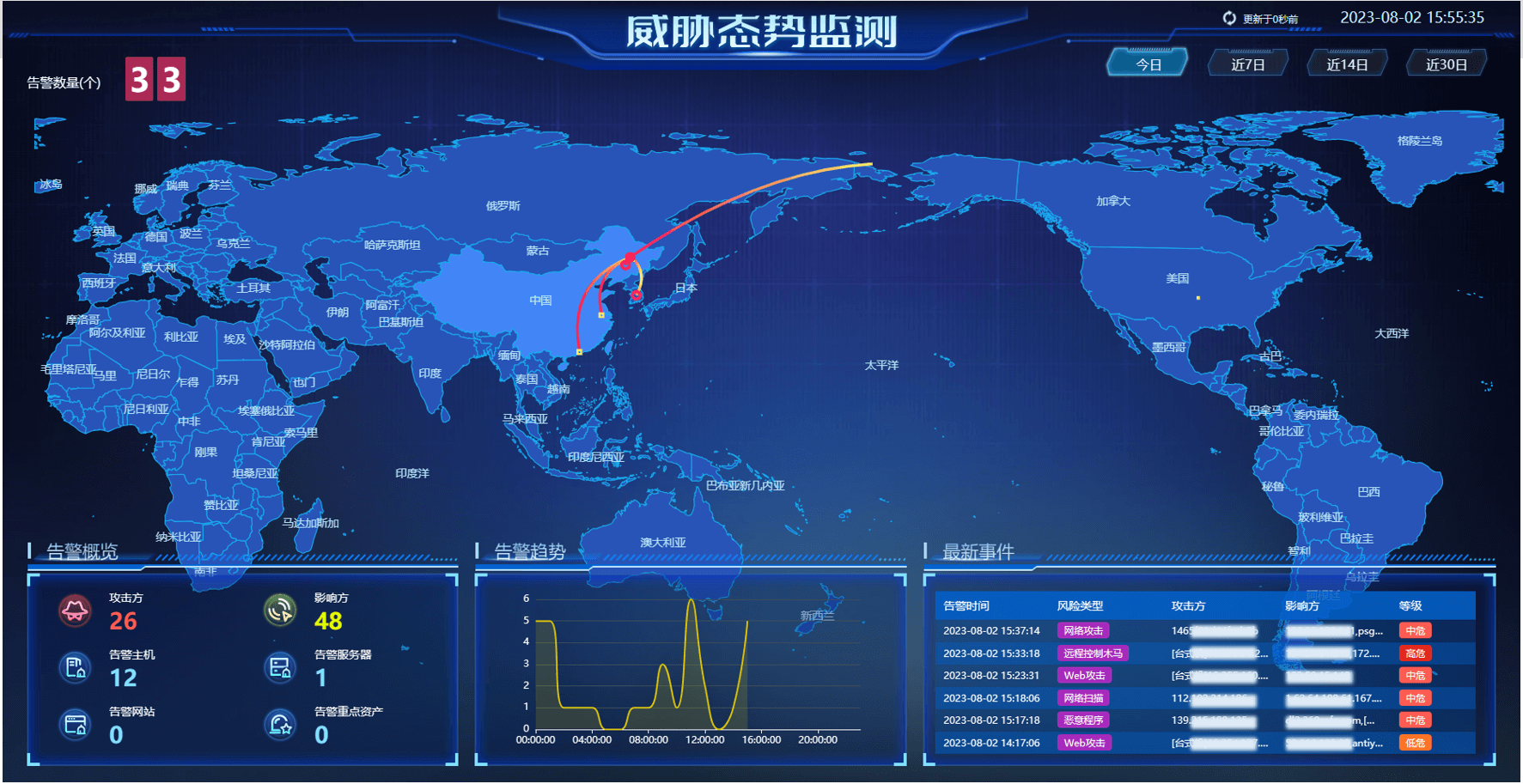Open the 攻击方 count 26

pyautogui.click(x=123, y=621)
